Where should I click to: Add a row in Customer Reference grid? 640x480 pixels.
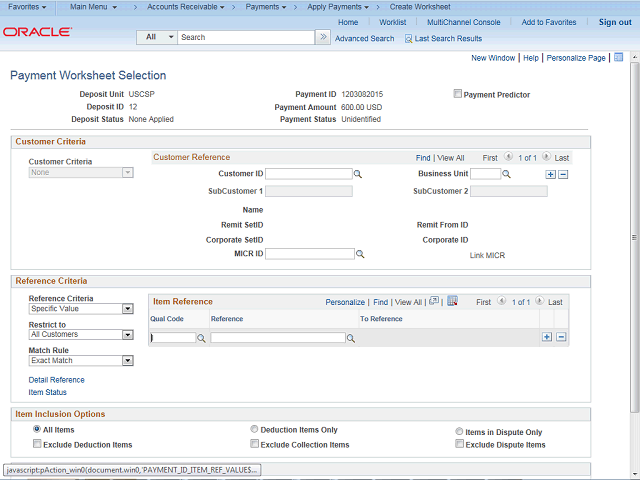550,174
